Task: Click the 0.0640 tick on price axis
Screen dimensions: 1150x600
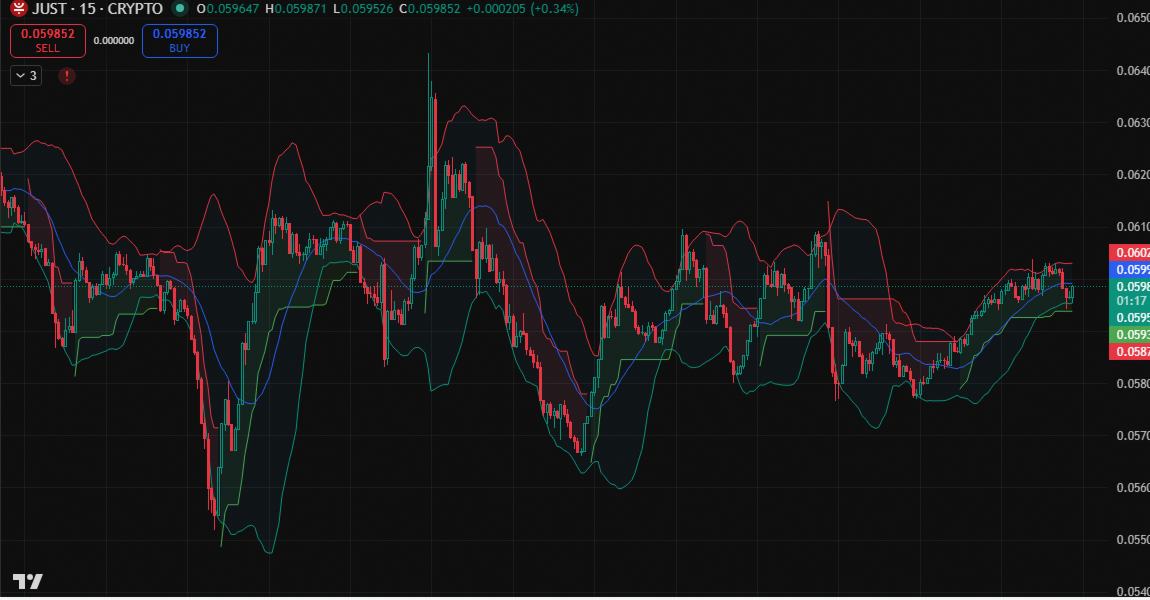Action: point(1132,71)
